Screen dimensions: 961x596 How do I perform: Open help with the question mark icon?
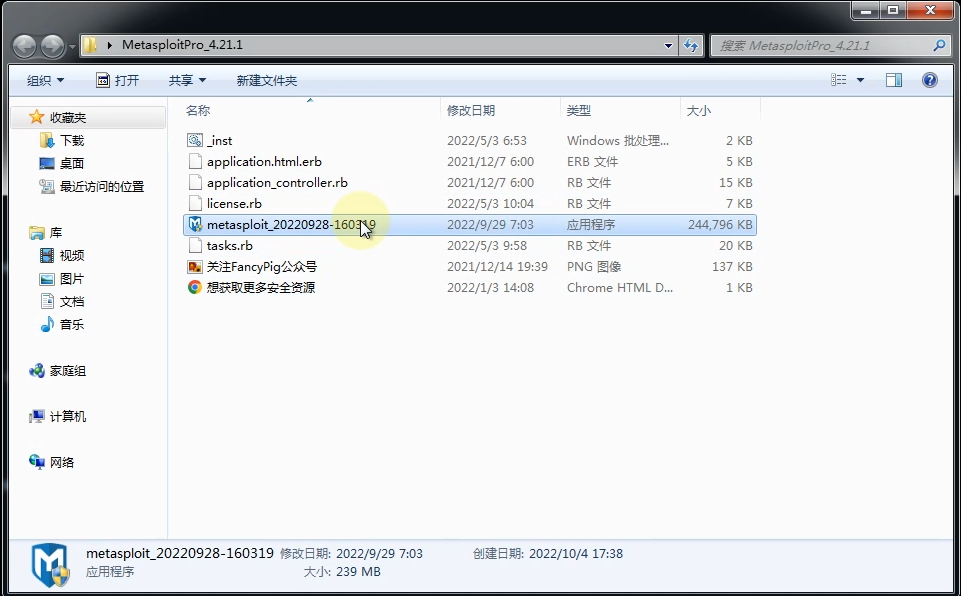[x=929, y=80]
